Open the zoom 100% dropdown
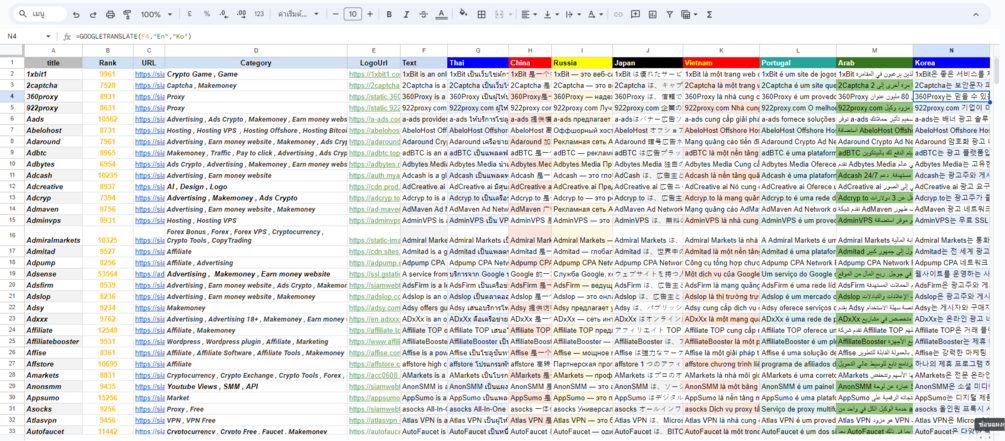 point(156,14)
